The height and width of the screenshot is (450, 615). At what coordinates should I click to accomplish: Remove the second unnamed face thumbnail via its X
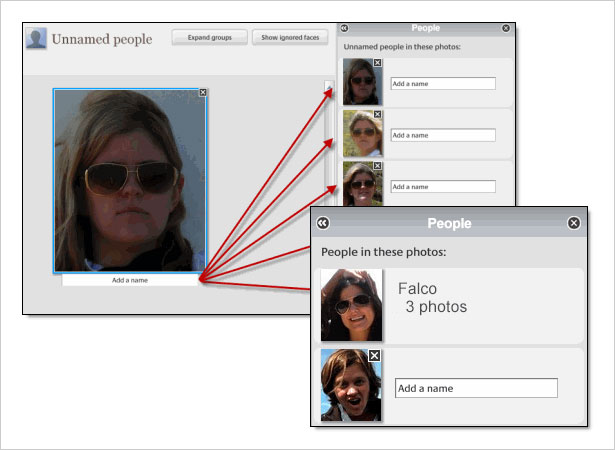(377, 114)
